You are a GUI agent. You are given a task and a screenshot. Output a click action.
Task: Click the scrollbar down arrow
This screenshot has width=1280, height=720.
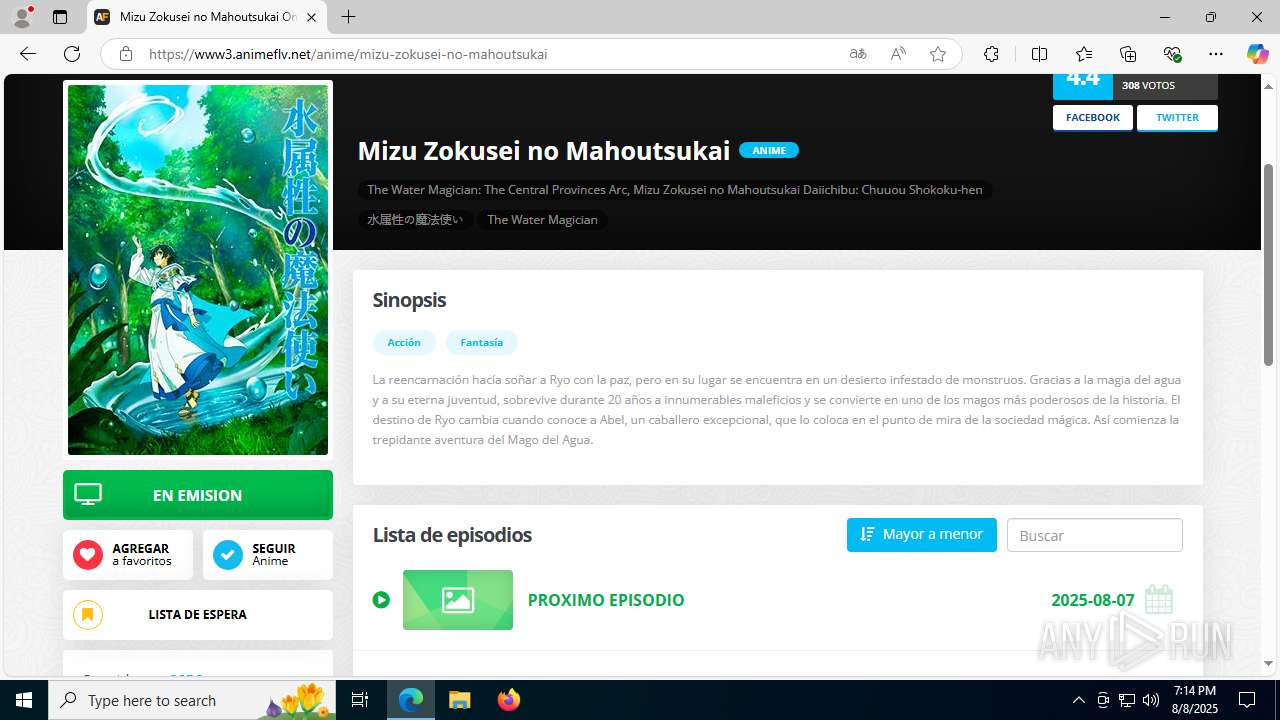1269,663
